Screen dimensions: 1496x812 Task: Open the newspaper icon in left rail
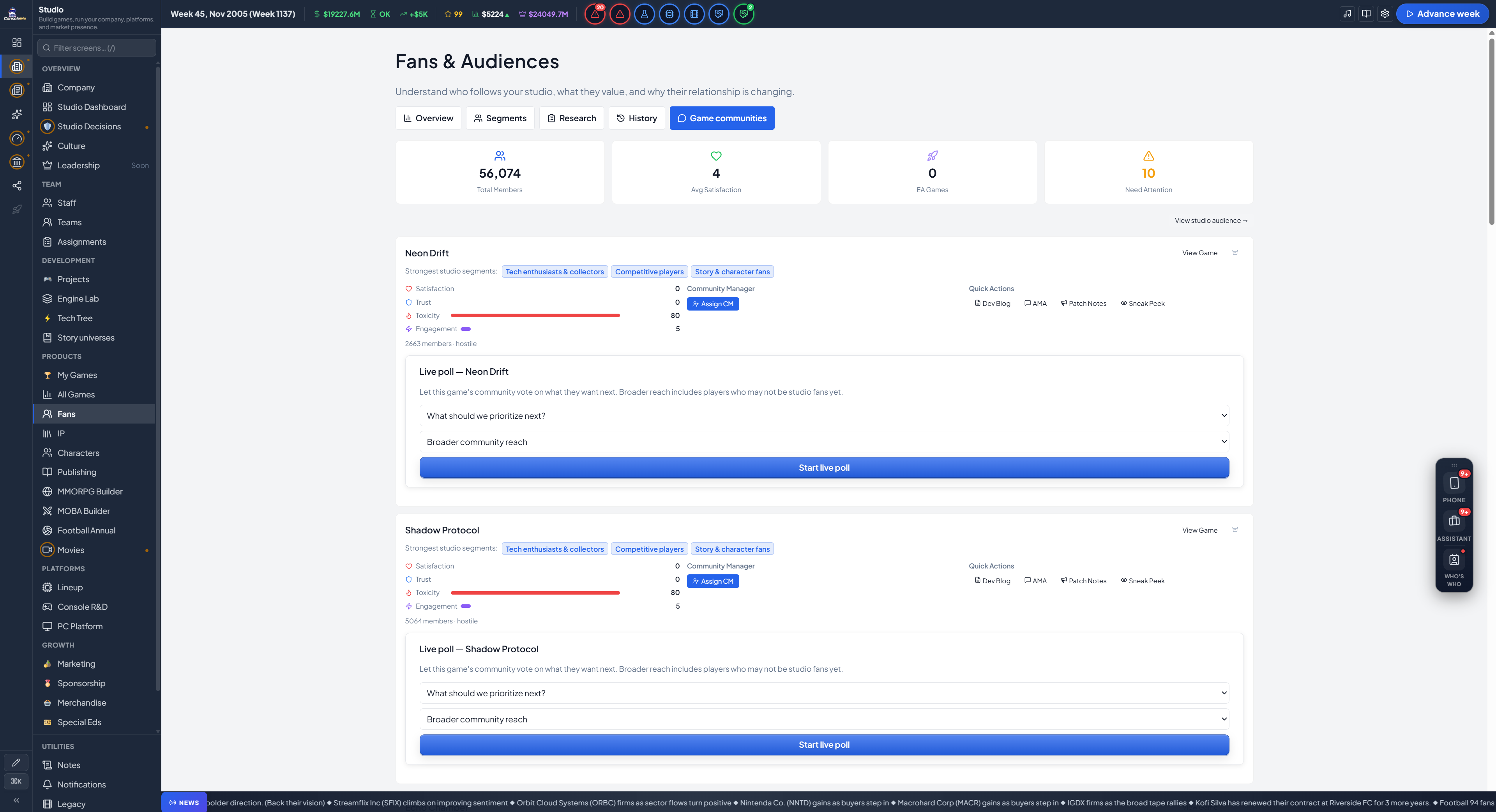(x=17, y=91)
